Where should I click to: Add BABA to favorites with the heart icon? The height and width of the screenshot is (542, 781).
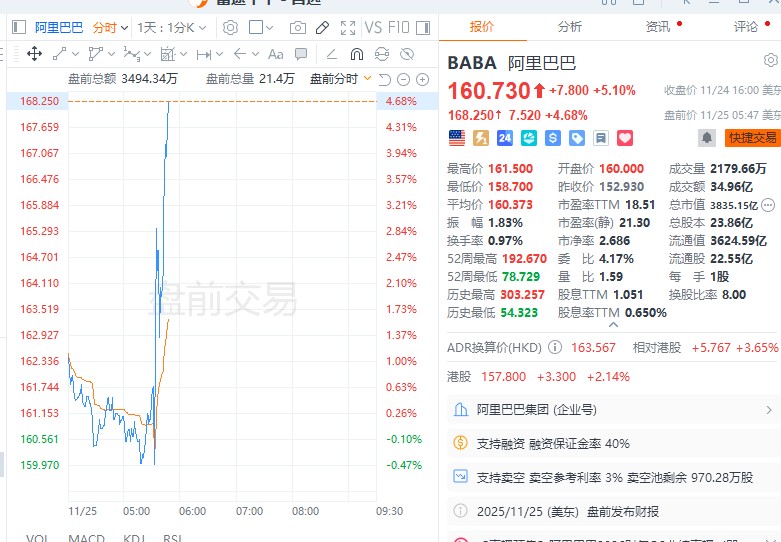point(625,138)
